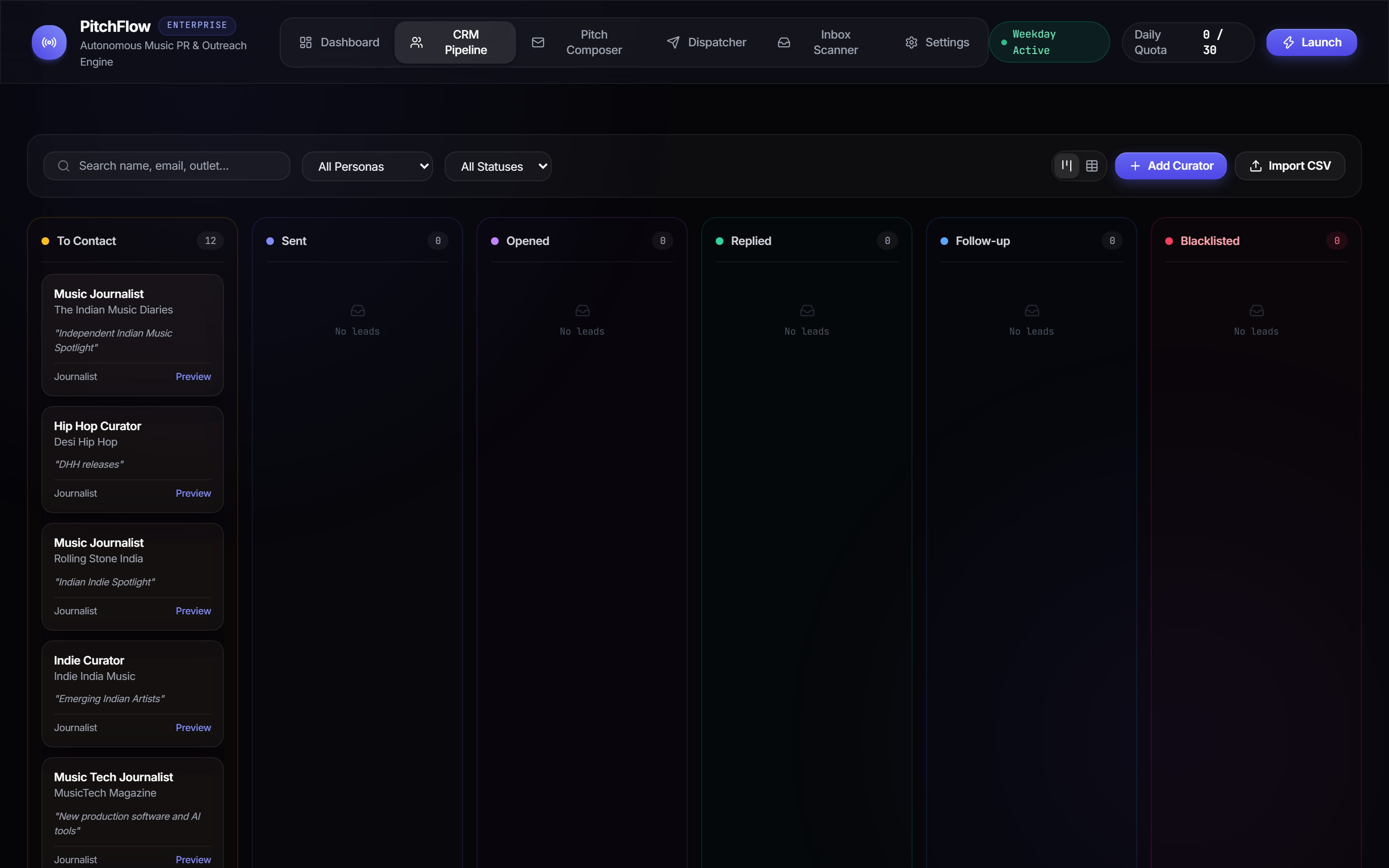This screenshot has height=868, width=1389.
Task: Click the "Emerging Indian Artists" quote text
Action: pyautogui.click(x=109, y=699)
